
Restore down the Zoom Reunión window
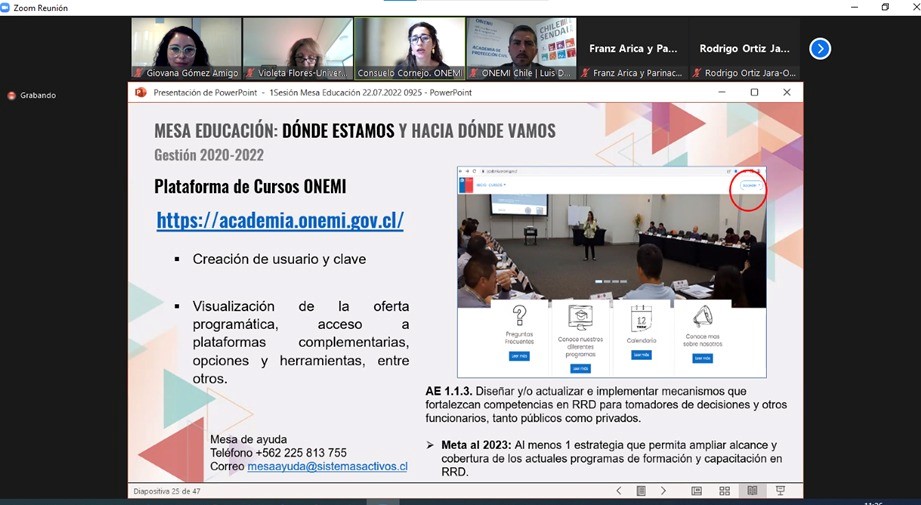click(885, 7)
